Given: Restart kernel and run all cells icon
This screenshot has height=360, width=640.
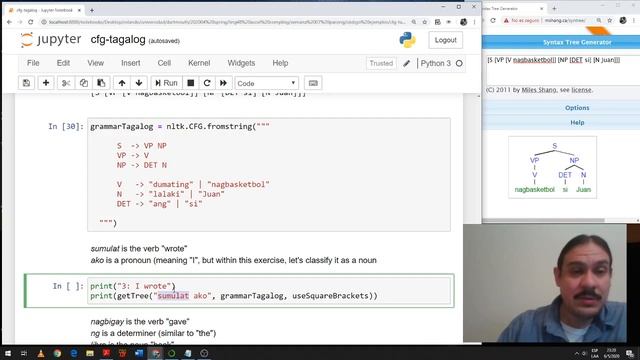Looking at the screenshot, I should coord(223,83).
